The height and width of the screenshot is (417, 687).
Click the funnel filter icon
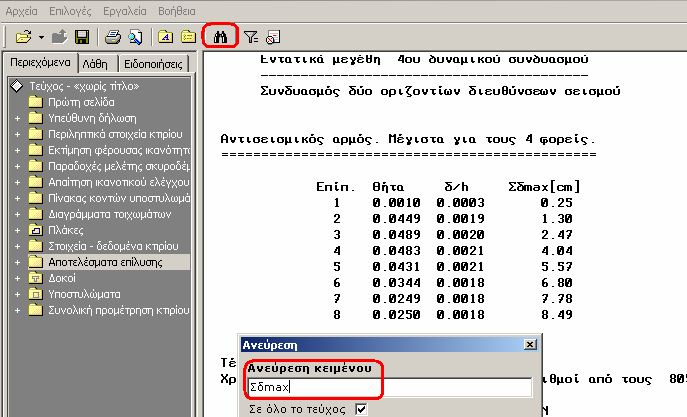[x=251, y=37]
